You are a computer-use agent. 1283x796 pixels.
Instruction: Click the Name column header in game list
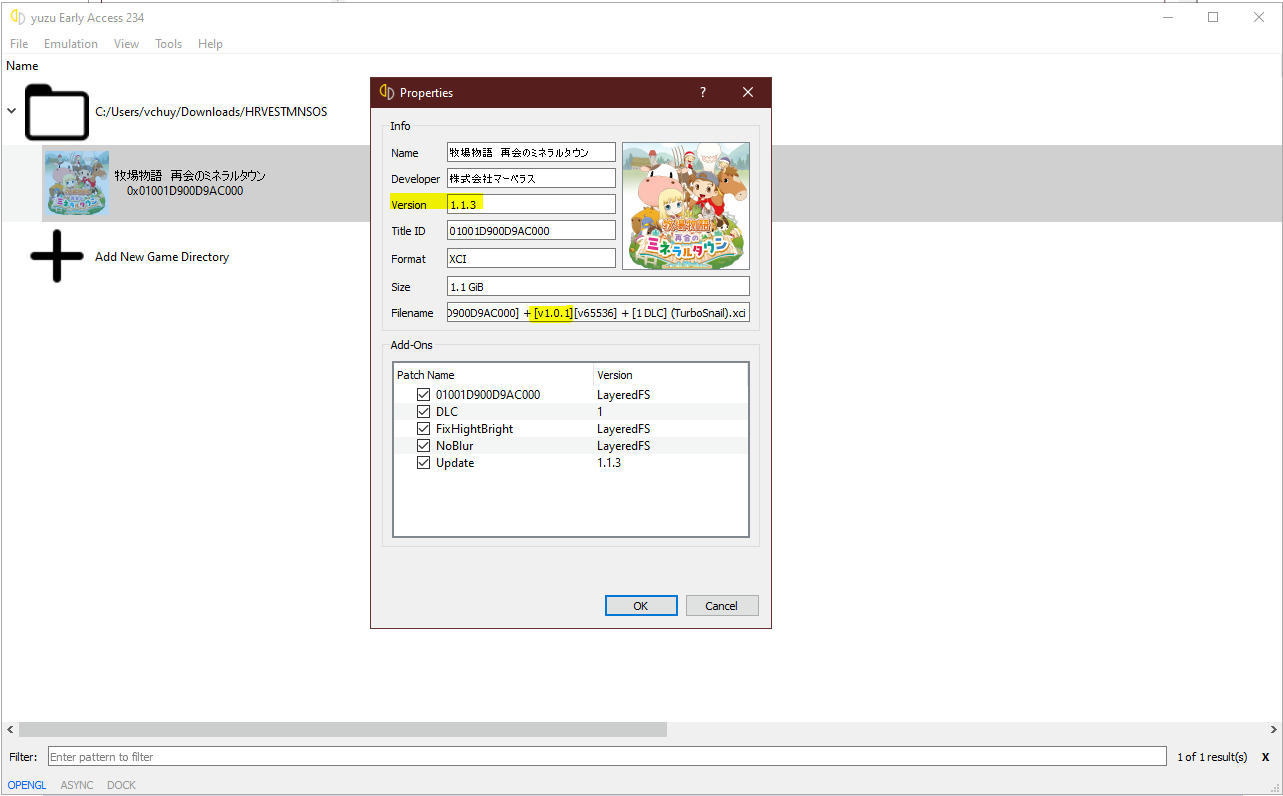(x=22, y=66)
